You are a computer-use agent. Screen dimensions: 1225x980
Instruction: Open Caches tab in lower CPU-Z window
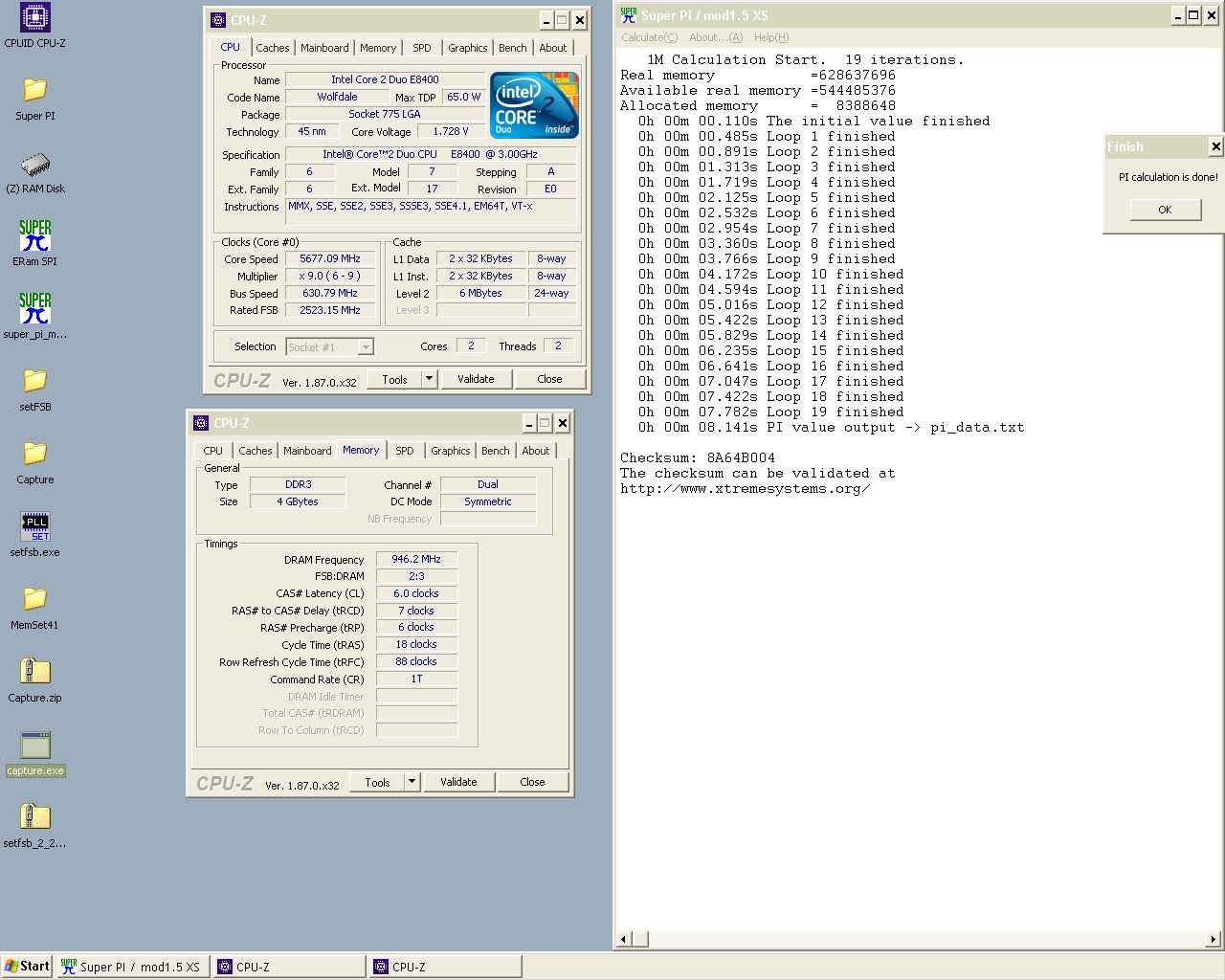[x=255, y=451]
